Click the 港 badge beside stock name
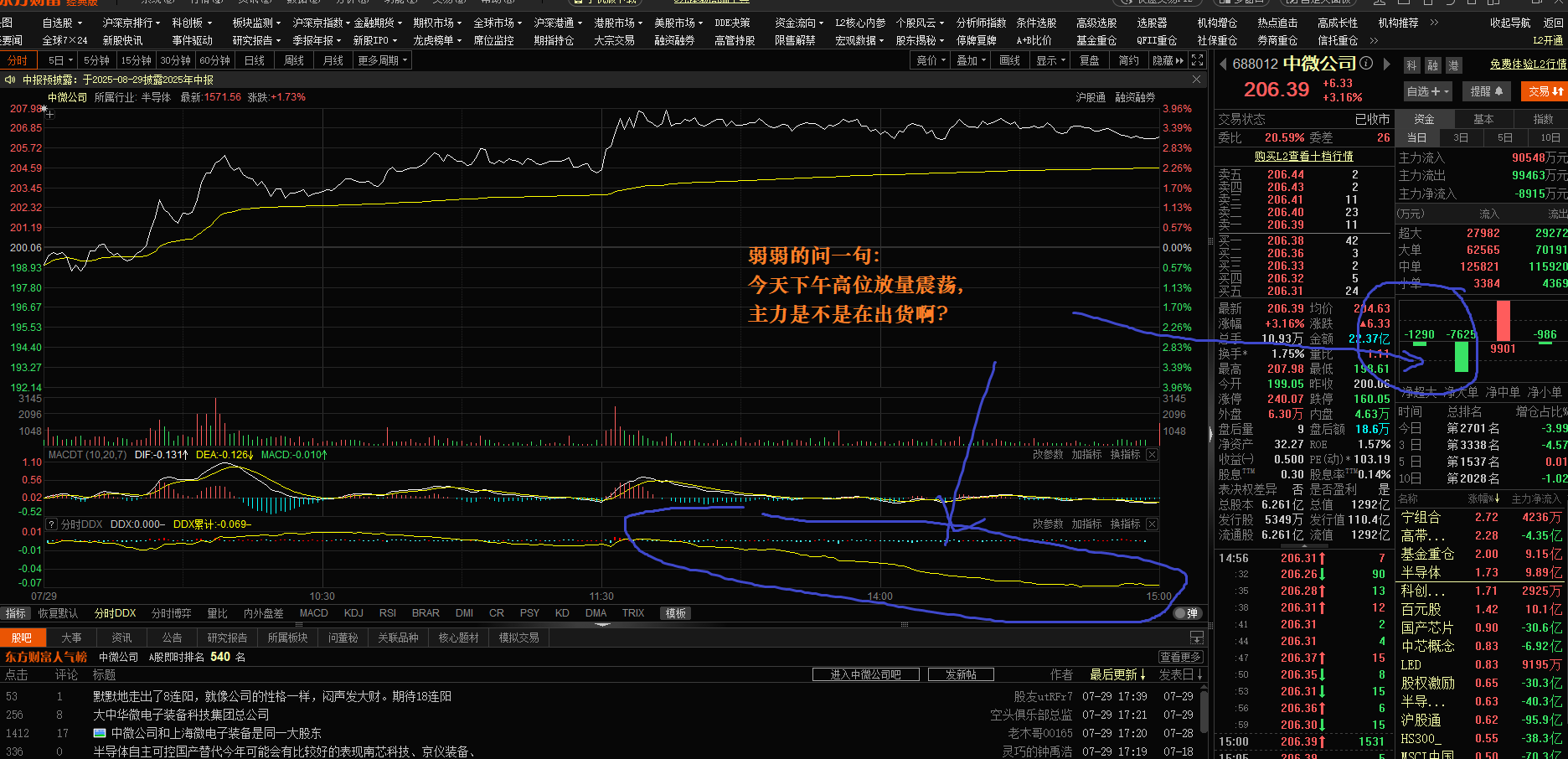Screen dimensions: 1568x759 pyautogui.click(x=1453, y=65)
